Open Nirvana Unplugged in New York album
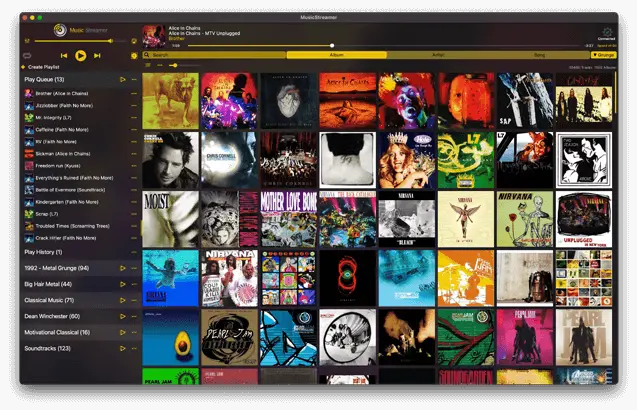 [584, 219]
